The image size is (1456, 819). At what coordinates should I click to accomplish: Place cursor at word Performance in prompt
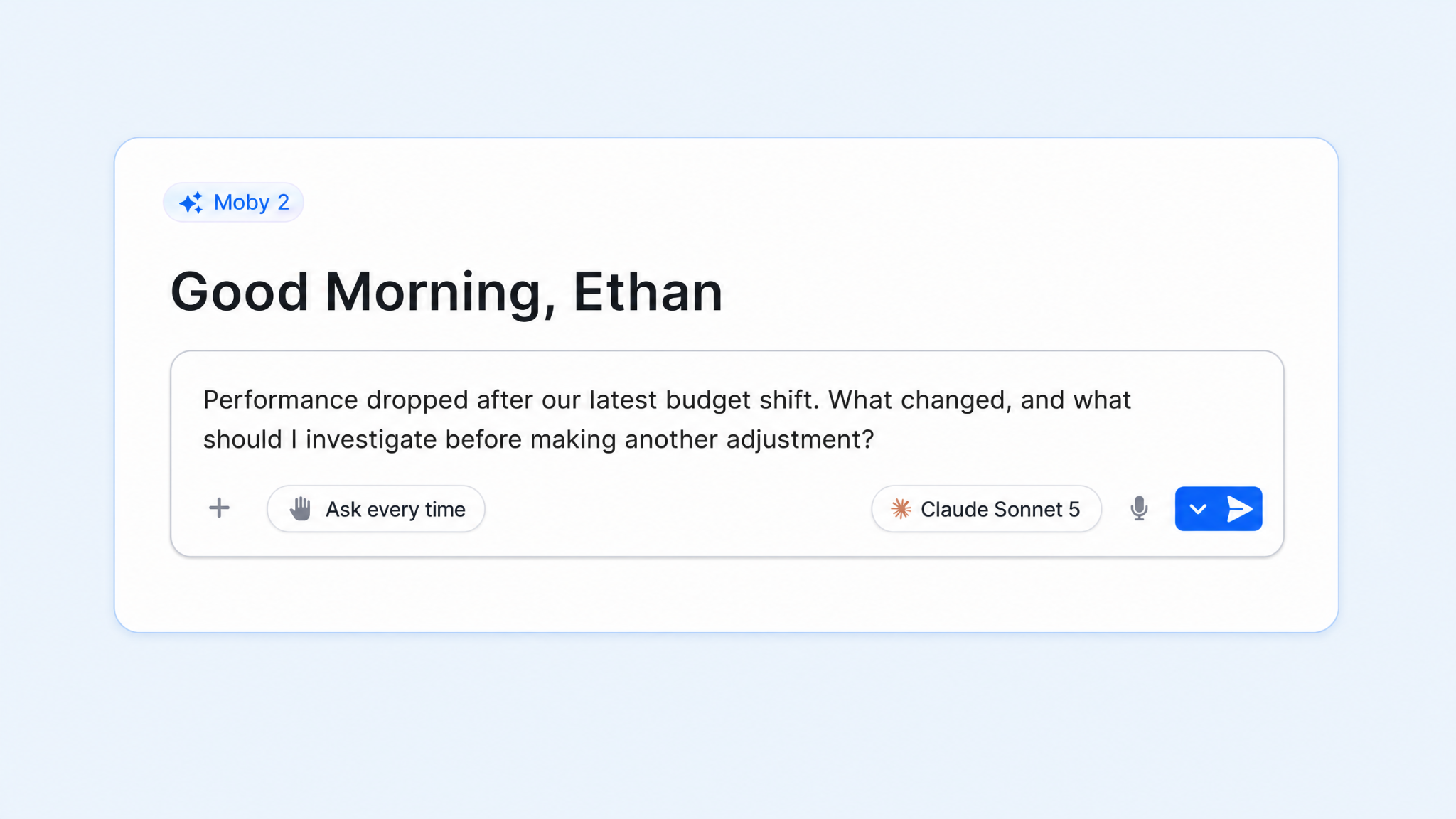click(x=280, y=400)
